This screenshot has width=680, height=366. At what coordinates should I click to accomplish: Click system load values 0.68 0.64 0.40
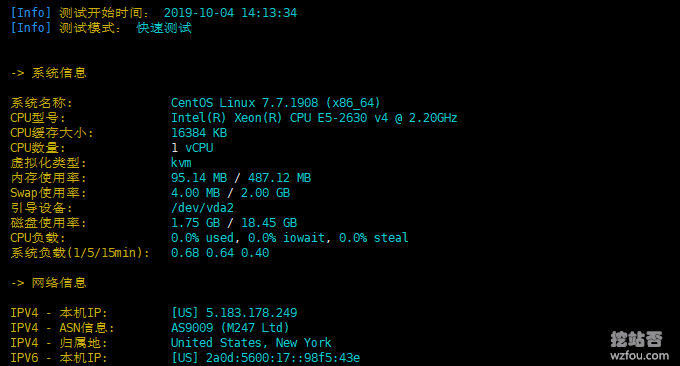click(220, 253)
